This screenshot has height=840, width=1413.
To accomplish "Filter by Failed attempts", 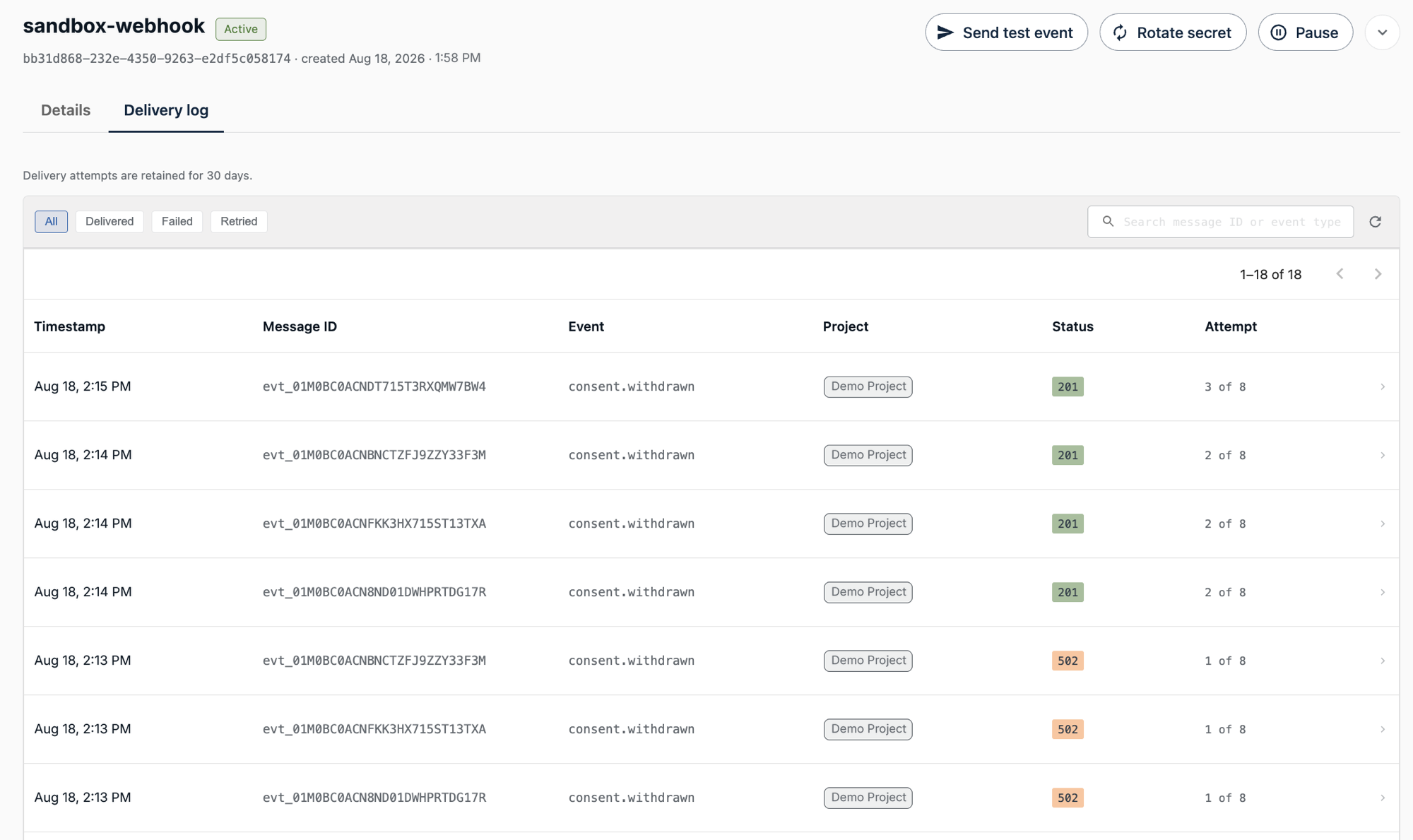I will point(177,222).
